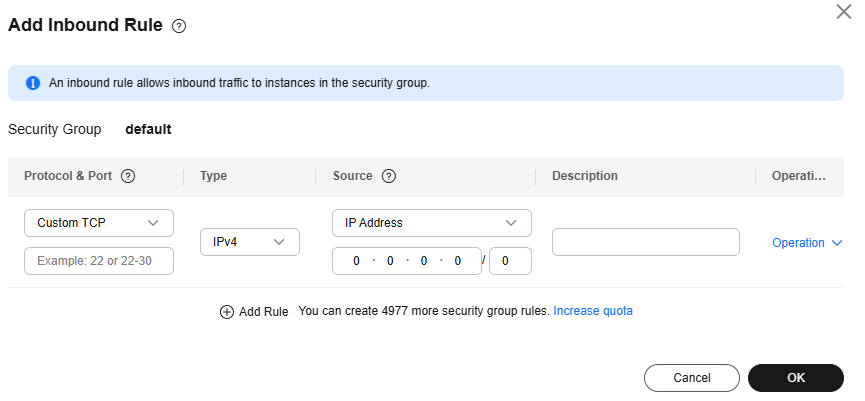Click the truncated Operati... column header

tap(799, 176)
